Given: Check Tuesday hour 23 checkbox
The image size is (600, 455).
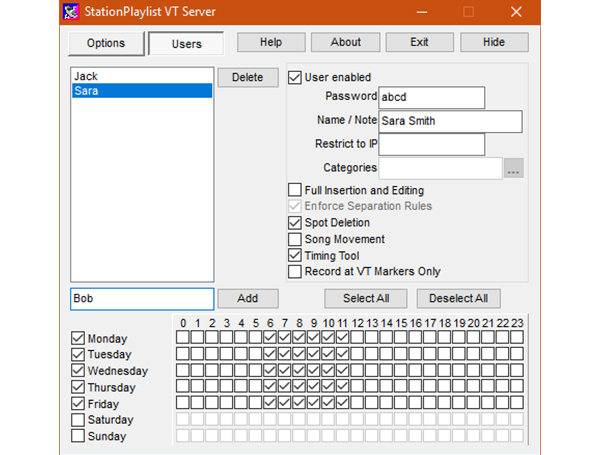Looking at the screenshot, I should point(517,354).
